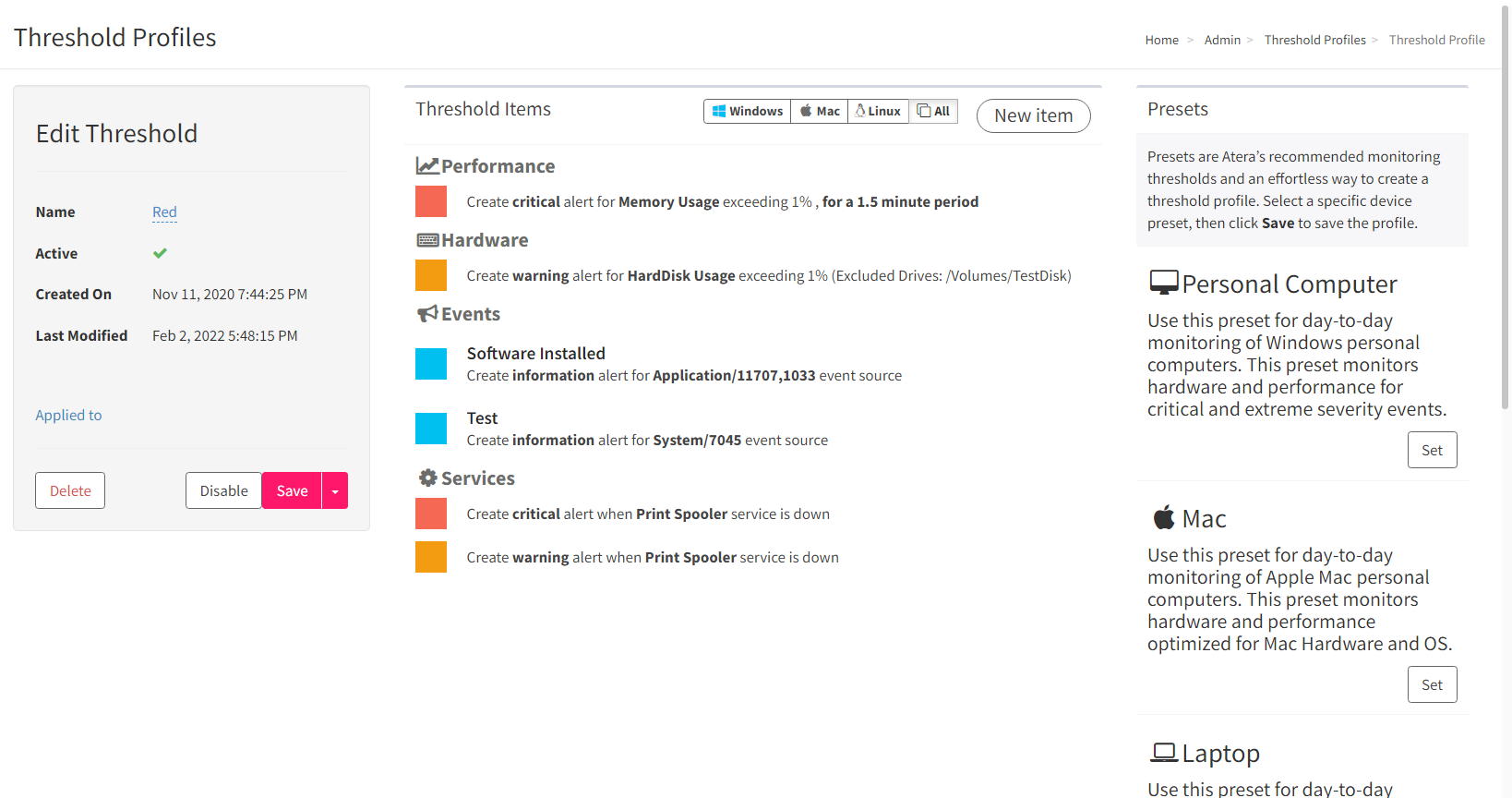The height and width of the screenshot is (798, 1512).
Task: Click the Services gear icon
Action: 427,478
